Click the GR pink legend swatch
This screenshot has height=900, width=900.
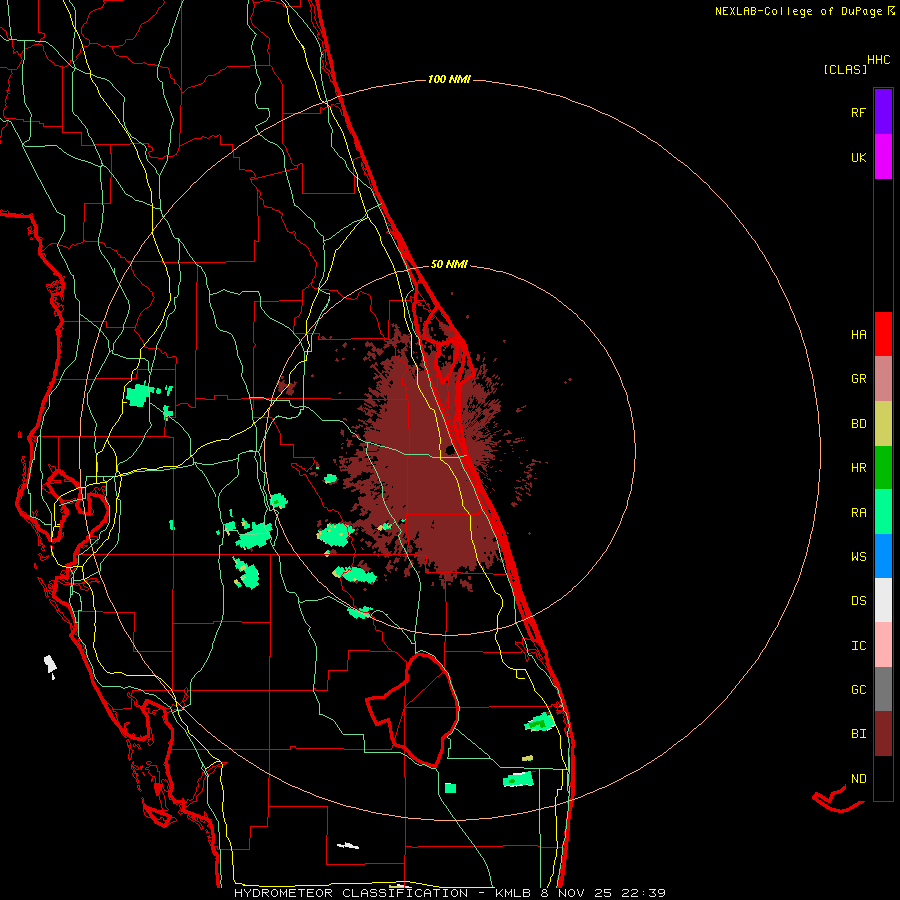pyautogui.click(x=883, y=379)
